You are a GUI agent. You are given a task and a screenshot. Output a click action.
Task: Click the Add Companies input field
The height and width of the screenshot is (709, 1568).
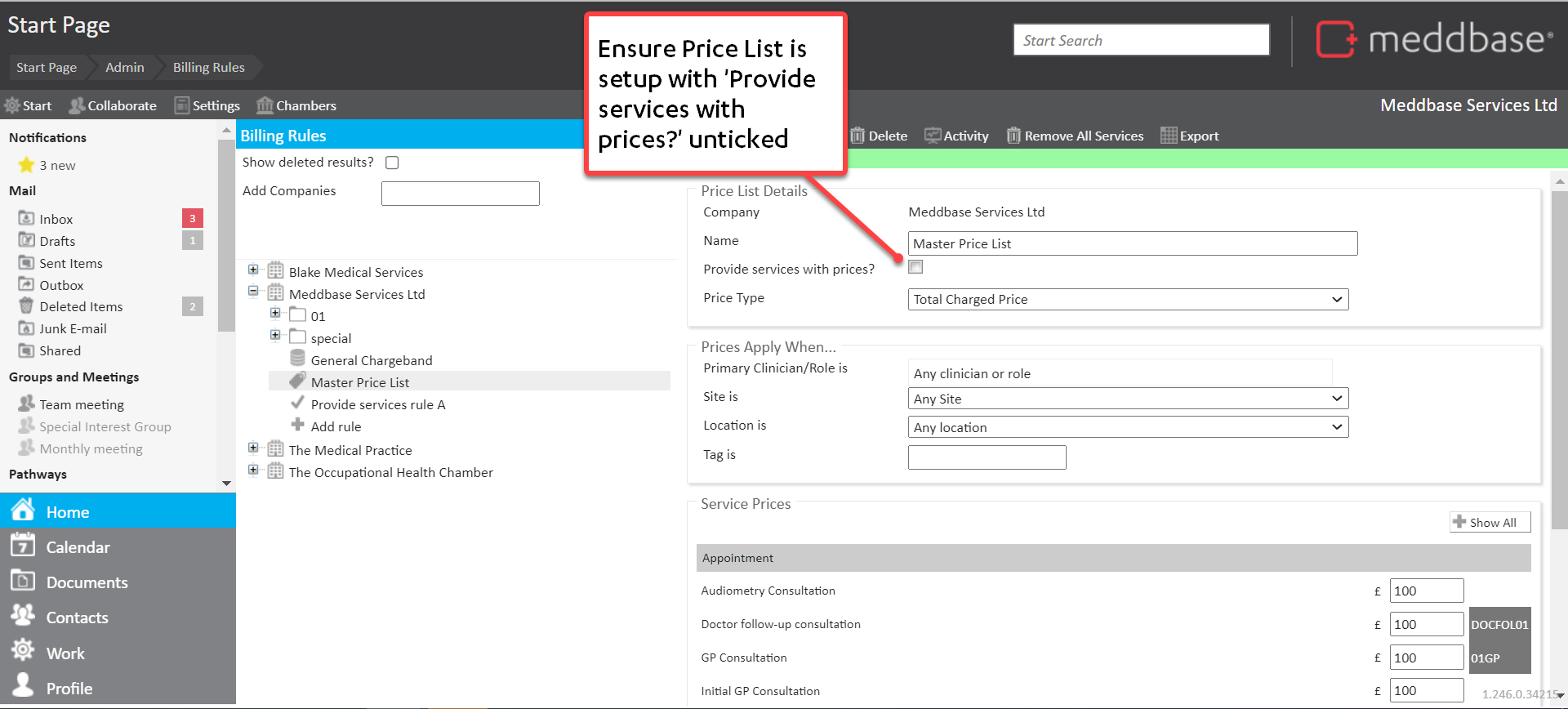[x=461, y=194]
